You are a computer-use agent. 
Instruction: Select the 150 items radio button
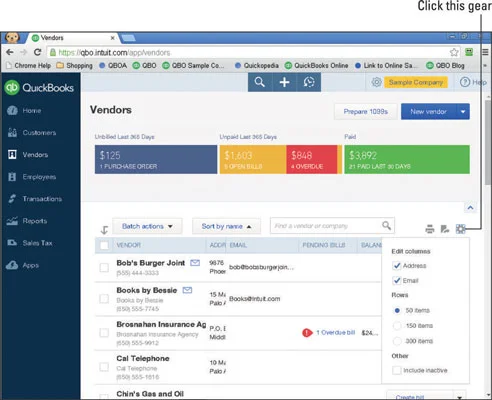tap(397, 326)
